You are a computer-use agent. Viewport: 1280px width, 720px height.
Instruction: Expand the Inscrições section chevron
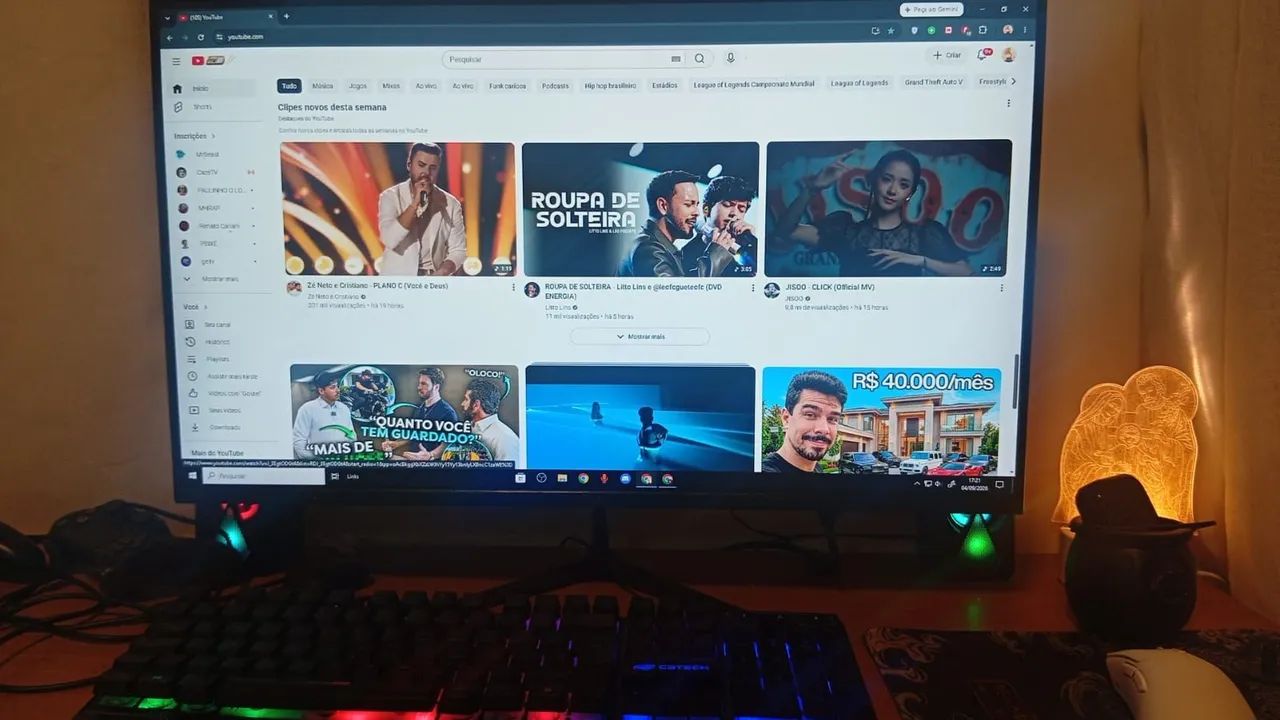213,136
